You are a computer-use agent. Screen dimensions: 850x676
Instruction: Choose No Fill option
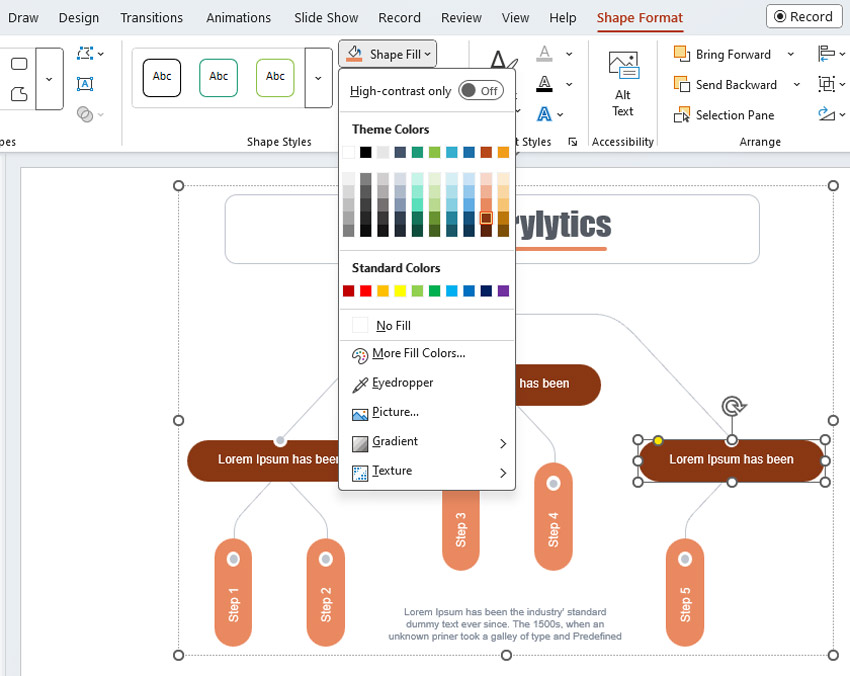(x=427, y=325)
